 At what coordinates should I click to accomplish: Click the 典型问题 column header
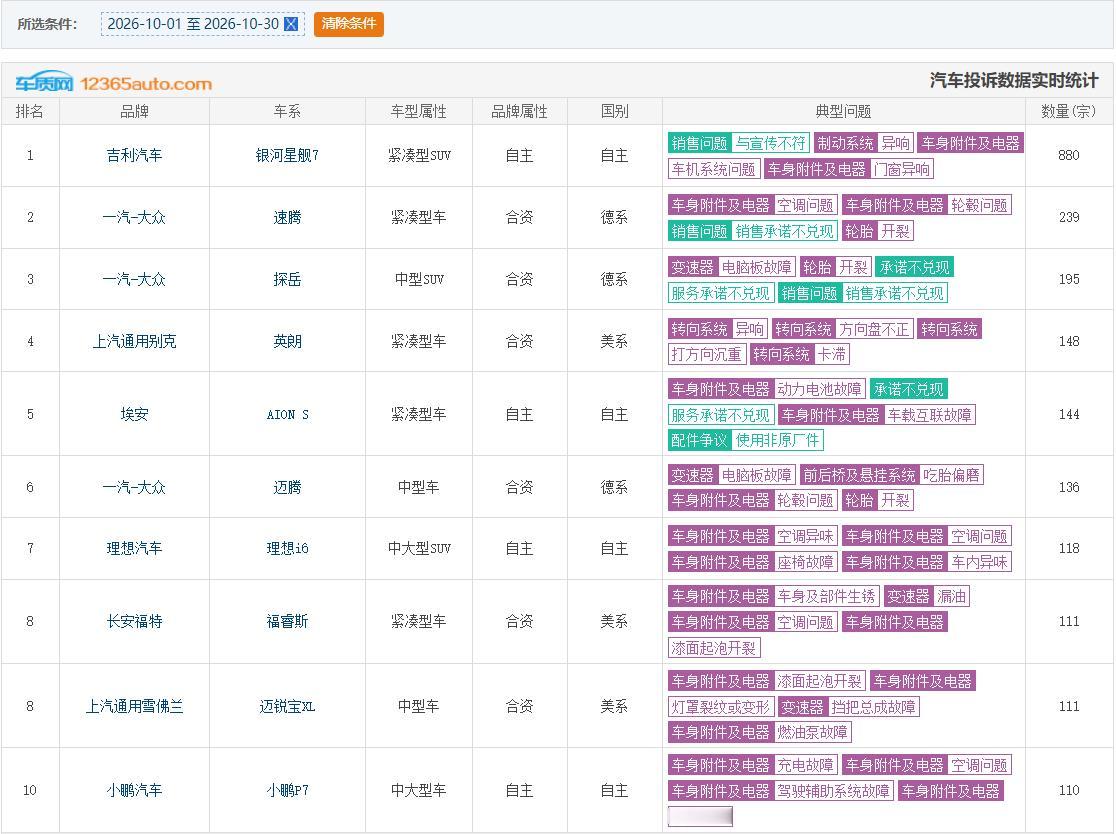(x=843, y=111)
